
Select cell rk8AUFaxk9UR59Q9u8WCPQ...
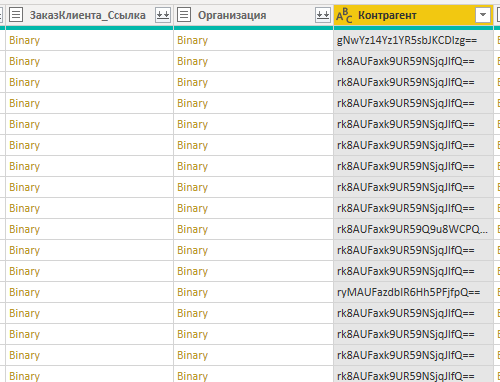(413, 229)
